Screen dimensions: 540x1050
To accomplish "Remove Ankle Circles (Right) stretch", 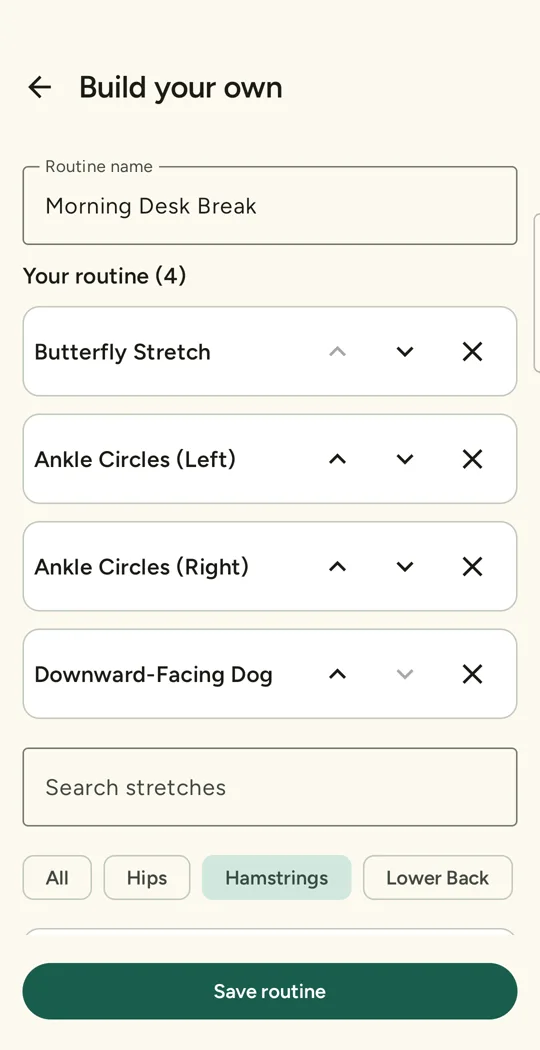I will coord(472,567).
